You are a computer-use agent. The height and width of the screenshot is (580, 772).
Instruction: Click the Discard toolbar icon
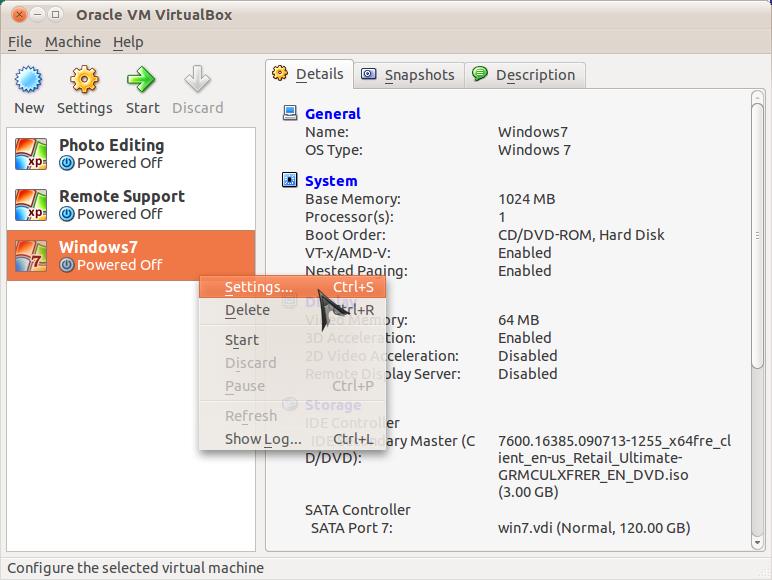tap(197, 79)
